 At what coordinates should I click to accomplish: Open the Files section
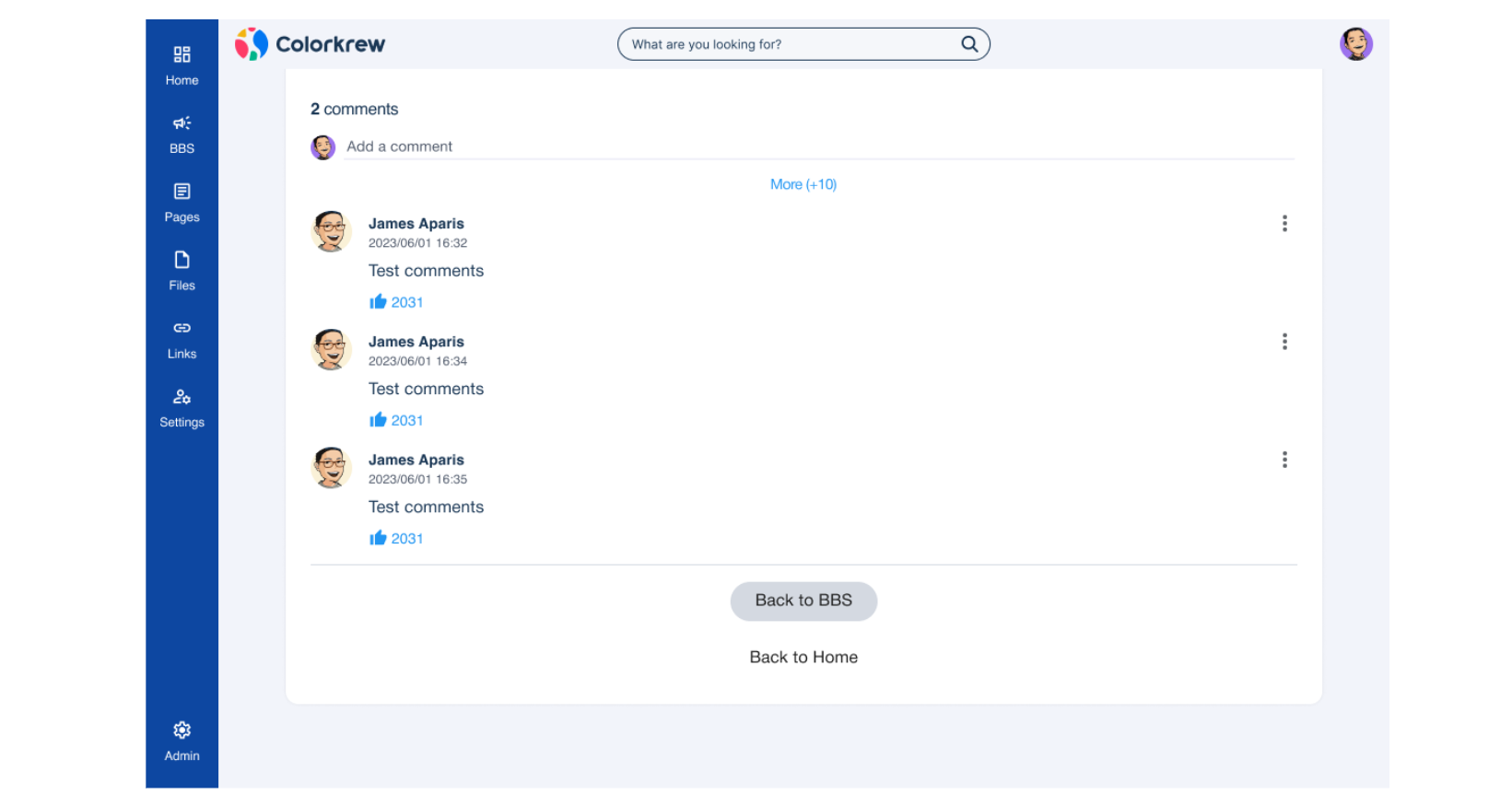(182, 271)
